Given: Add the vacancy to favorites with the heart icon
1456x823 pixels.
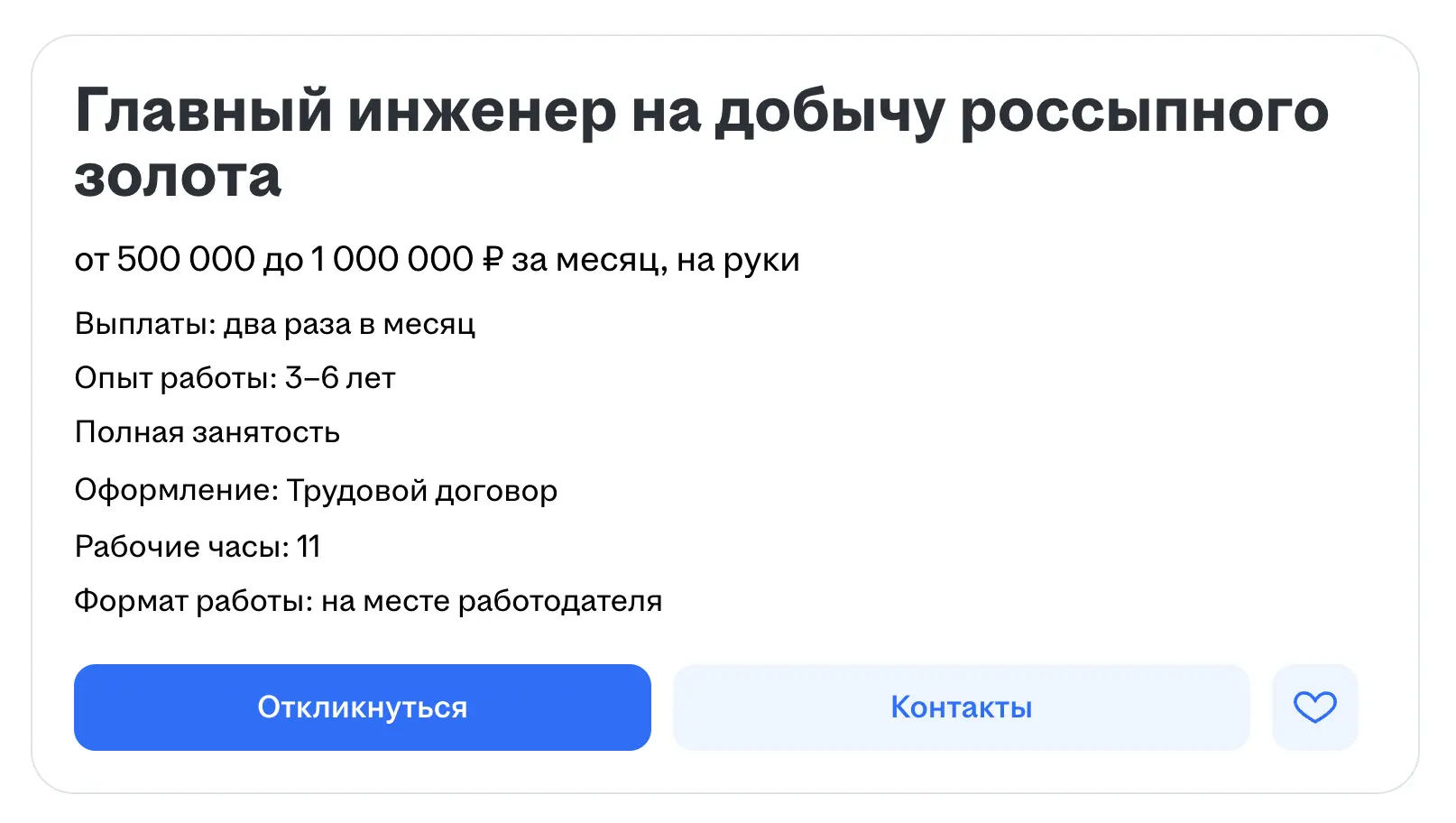Looking at the screenshot, I should pyautogui.click(x=1314, y=707).
